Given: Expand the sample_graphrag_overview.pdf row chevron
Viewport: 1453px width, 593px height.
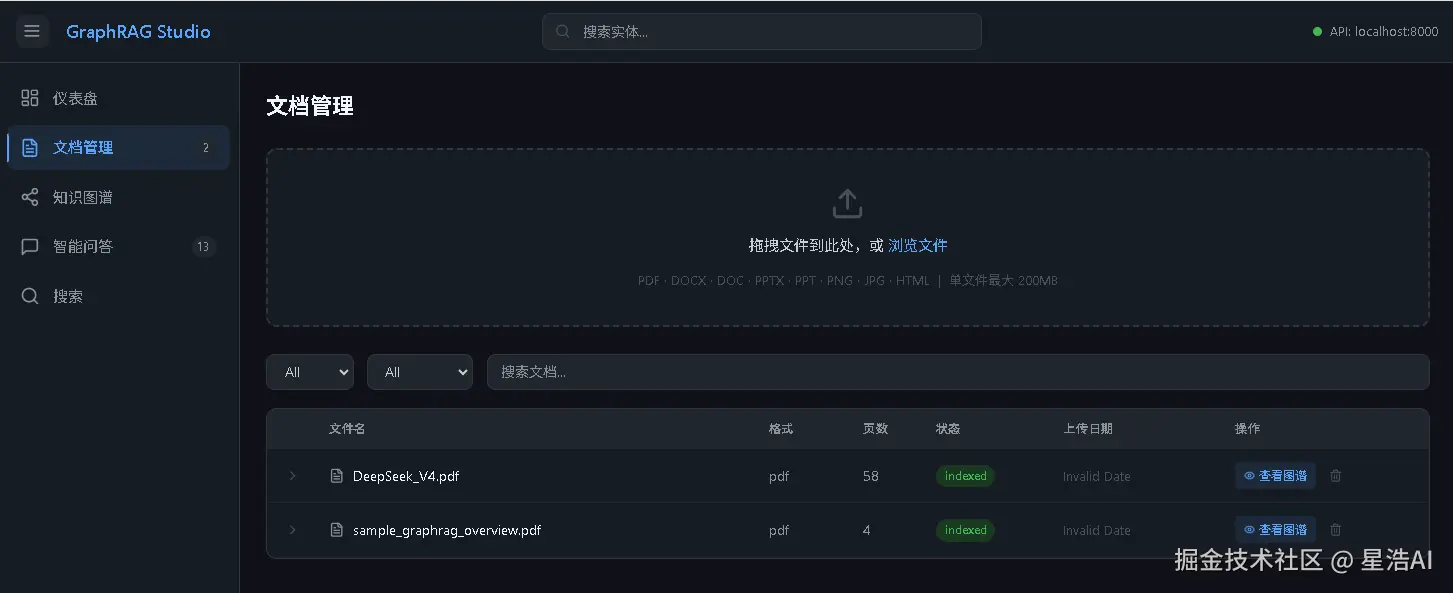Looking at the screenshot, I should 292,530.
